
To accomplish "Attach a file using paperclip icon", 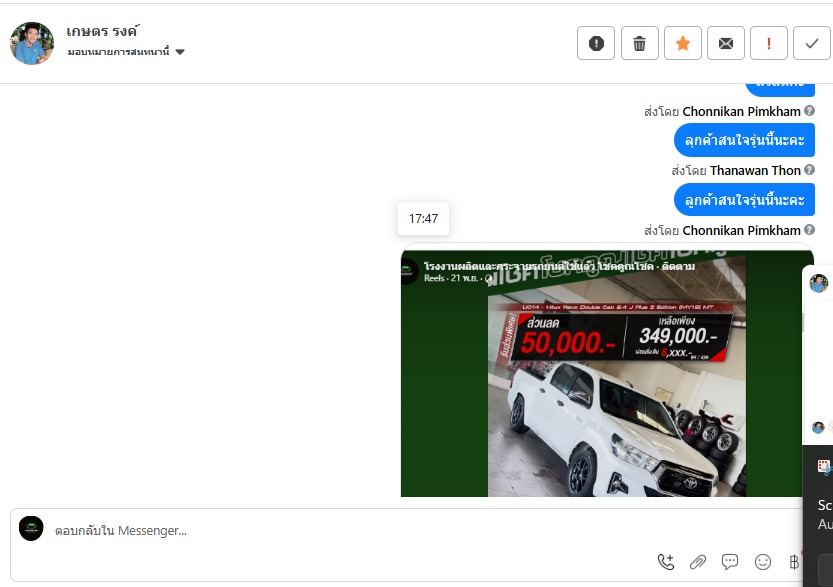I will click(x=698, y=562).
